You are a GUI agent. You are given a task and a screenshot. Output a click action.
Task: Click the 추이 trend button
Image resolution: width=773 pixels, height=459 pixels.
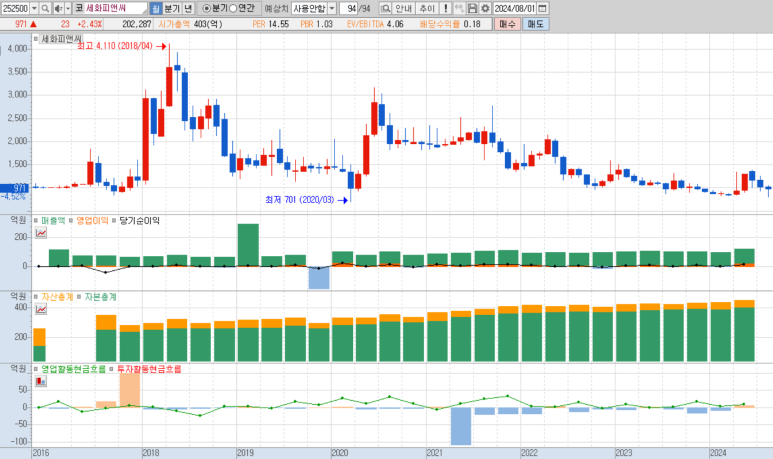click(427, 8)
